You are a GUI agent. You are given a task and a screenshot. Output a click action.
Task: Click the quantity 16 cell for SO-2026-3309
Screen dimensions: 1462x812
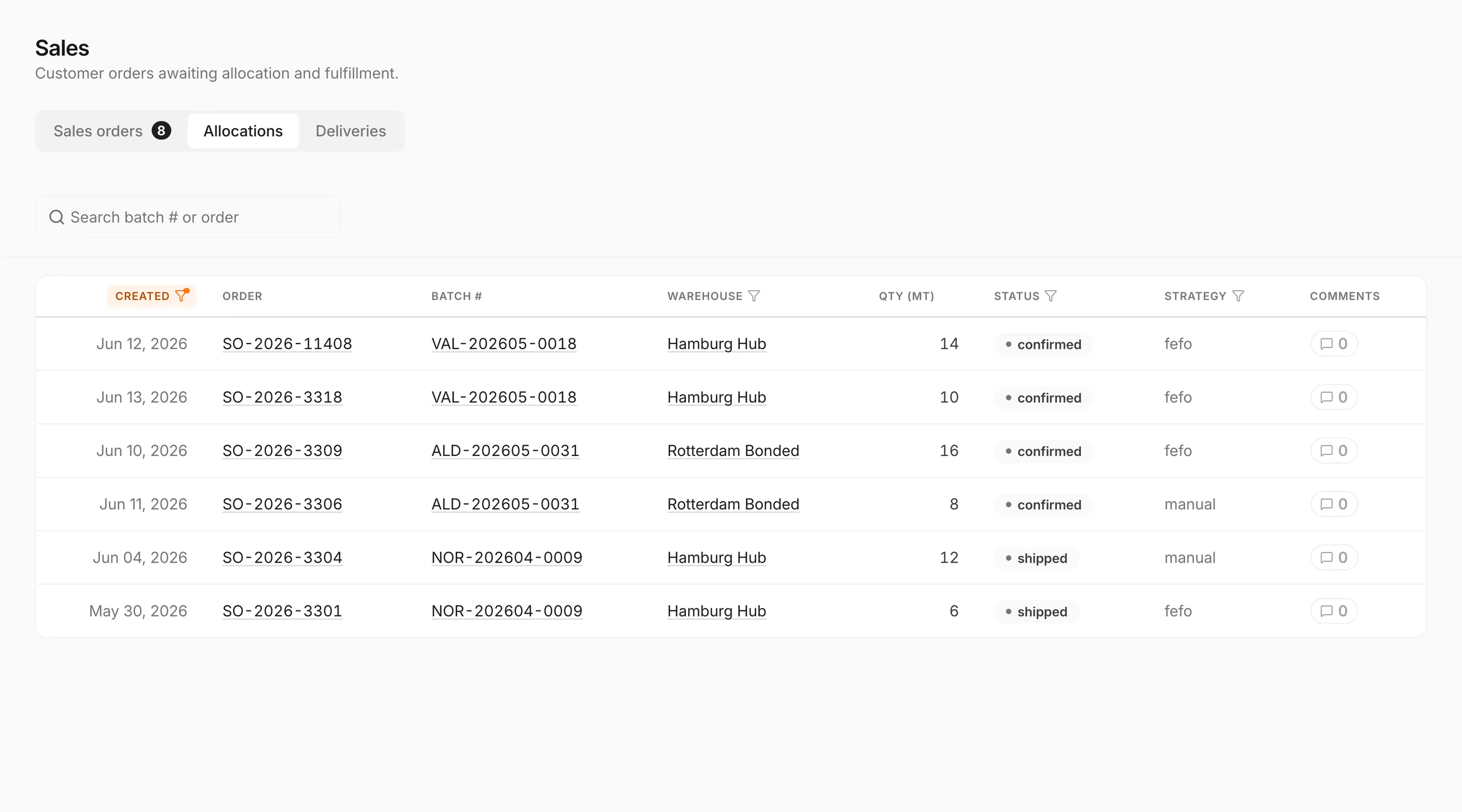tap(949, 451)
